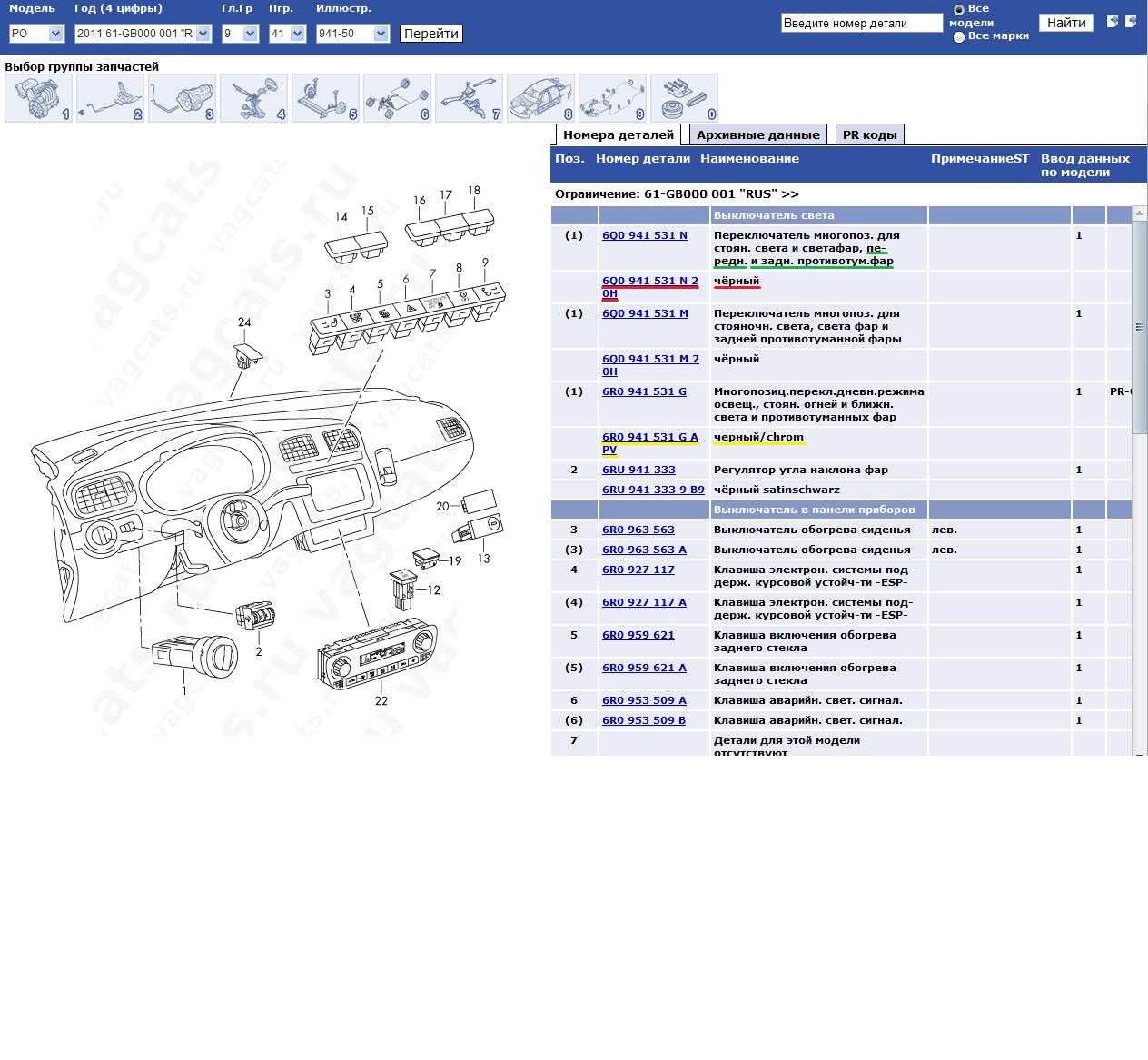This screenshot has height=1060, width=1148.
Task: Expand the Год year dropdown
Action: coord(143,34)
